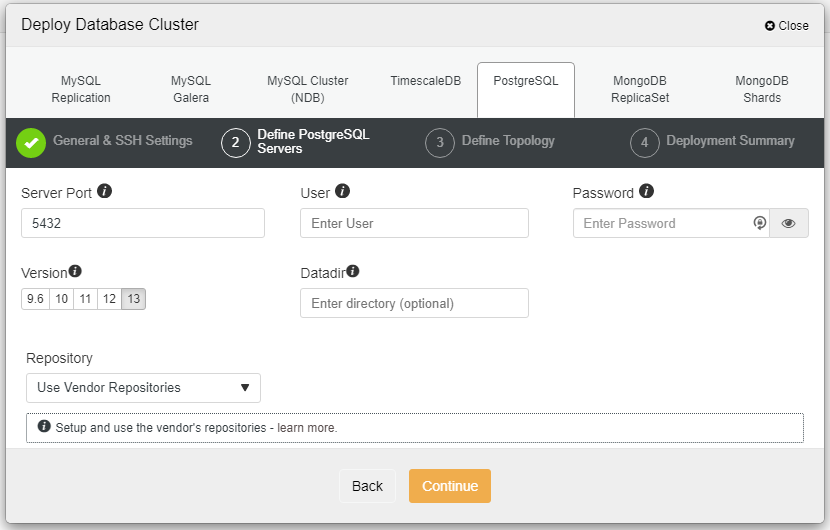
Task: Click the User field info icon
Action: coord(343,191)
